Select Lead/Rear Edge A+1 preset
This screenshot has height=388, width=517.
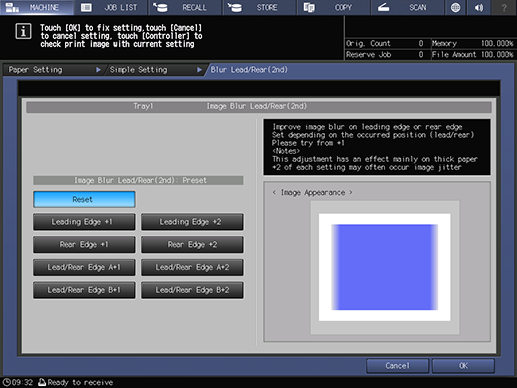84,267
